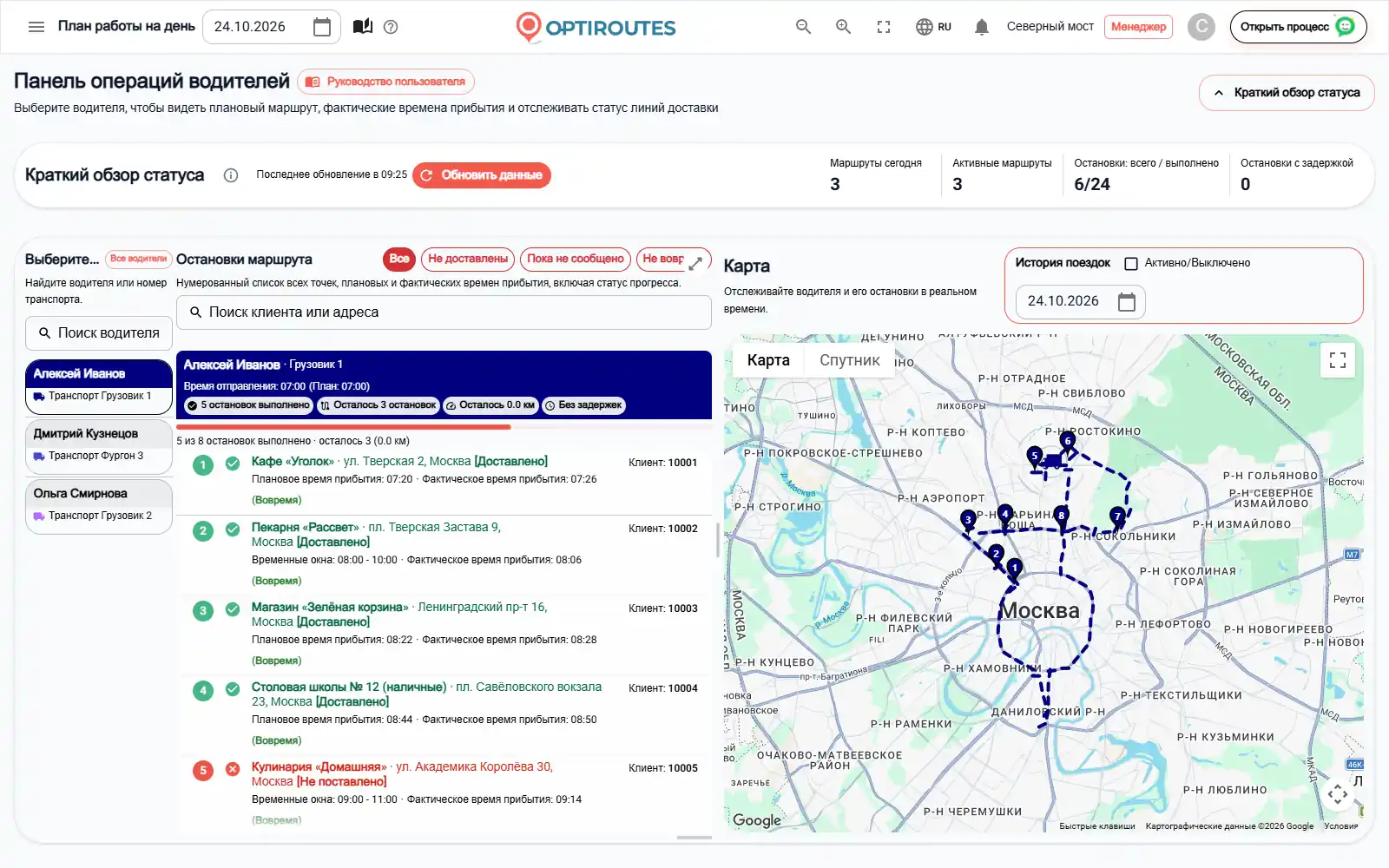Filter stops by Не возвр
Viewport: 1389px width, 868px height.
click(x=662, y=259)
